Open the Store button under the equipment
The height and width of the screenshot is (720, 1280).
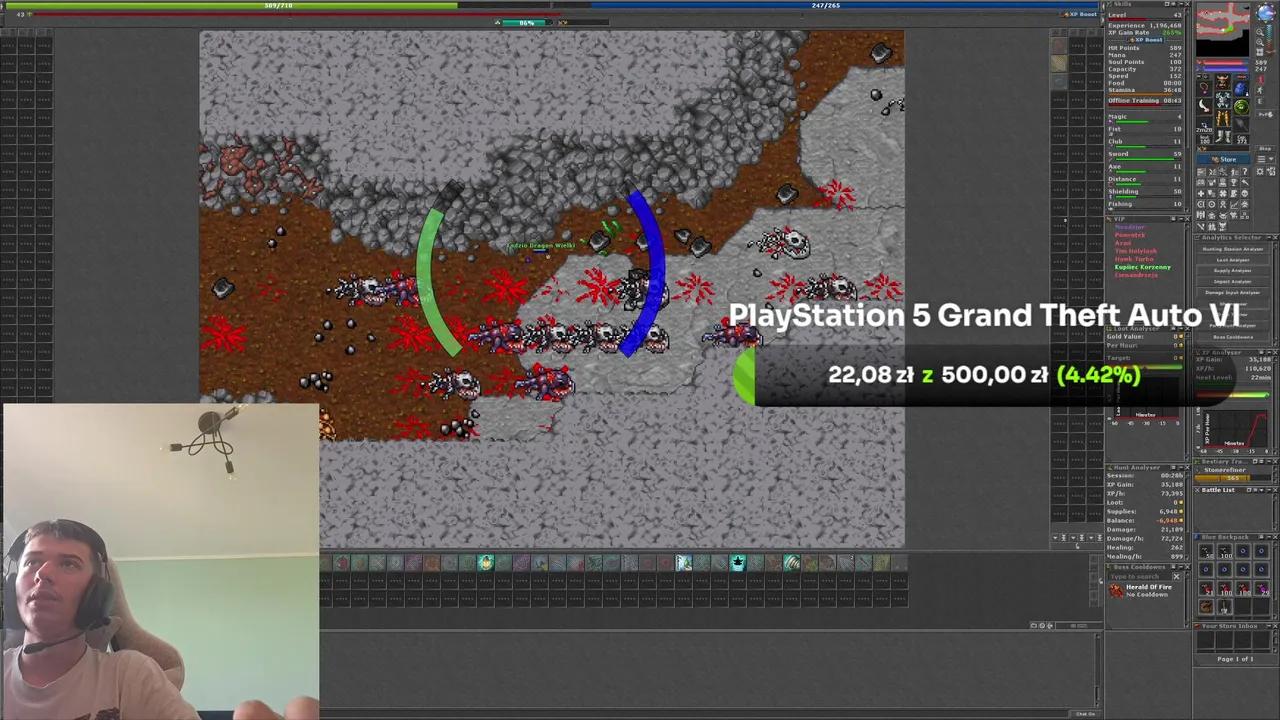coord(1224,159)
